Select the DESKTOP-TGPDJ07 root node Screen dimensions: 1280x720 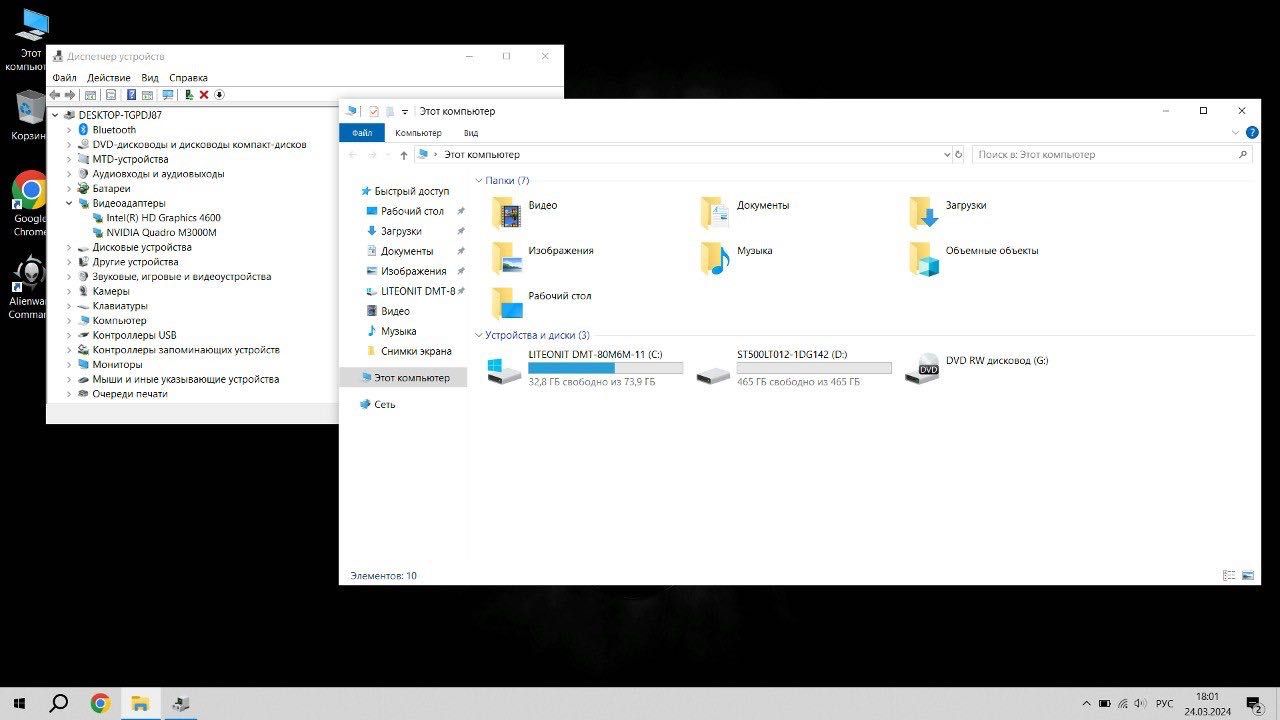[x=113, y=115]
